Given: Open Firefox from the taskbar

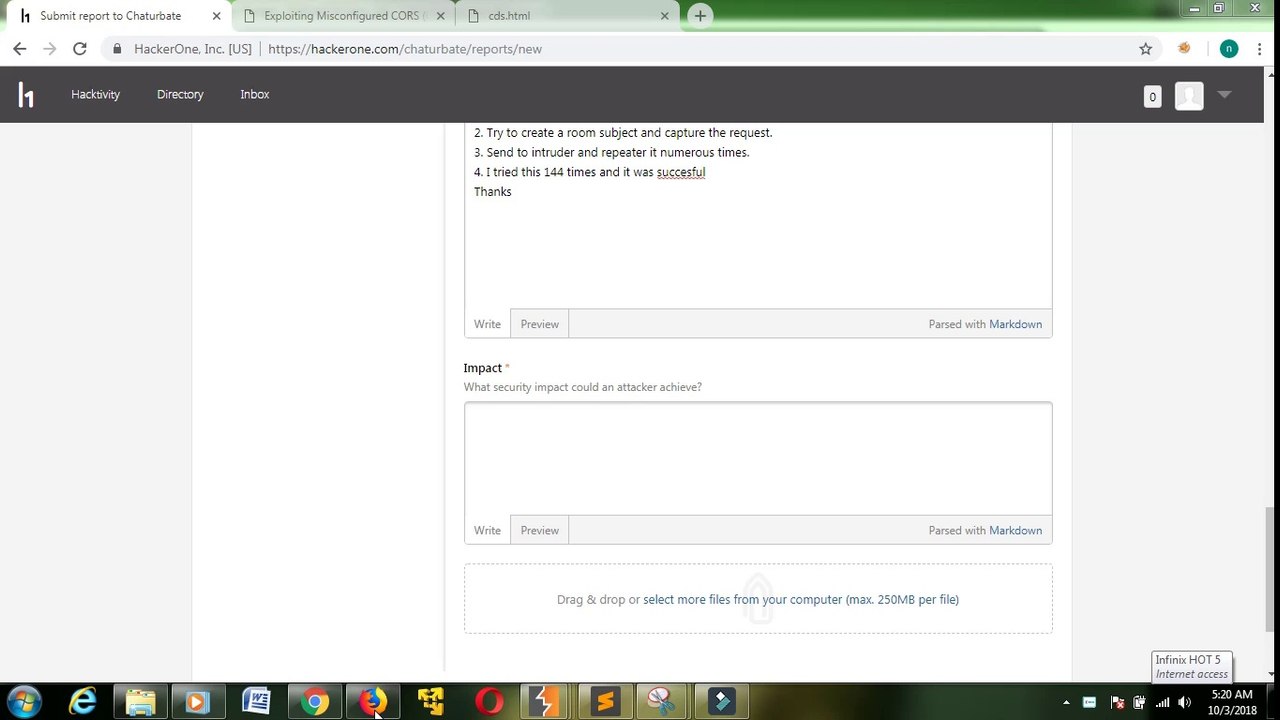Looking at the screenshot, I should click(373, 701).
